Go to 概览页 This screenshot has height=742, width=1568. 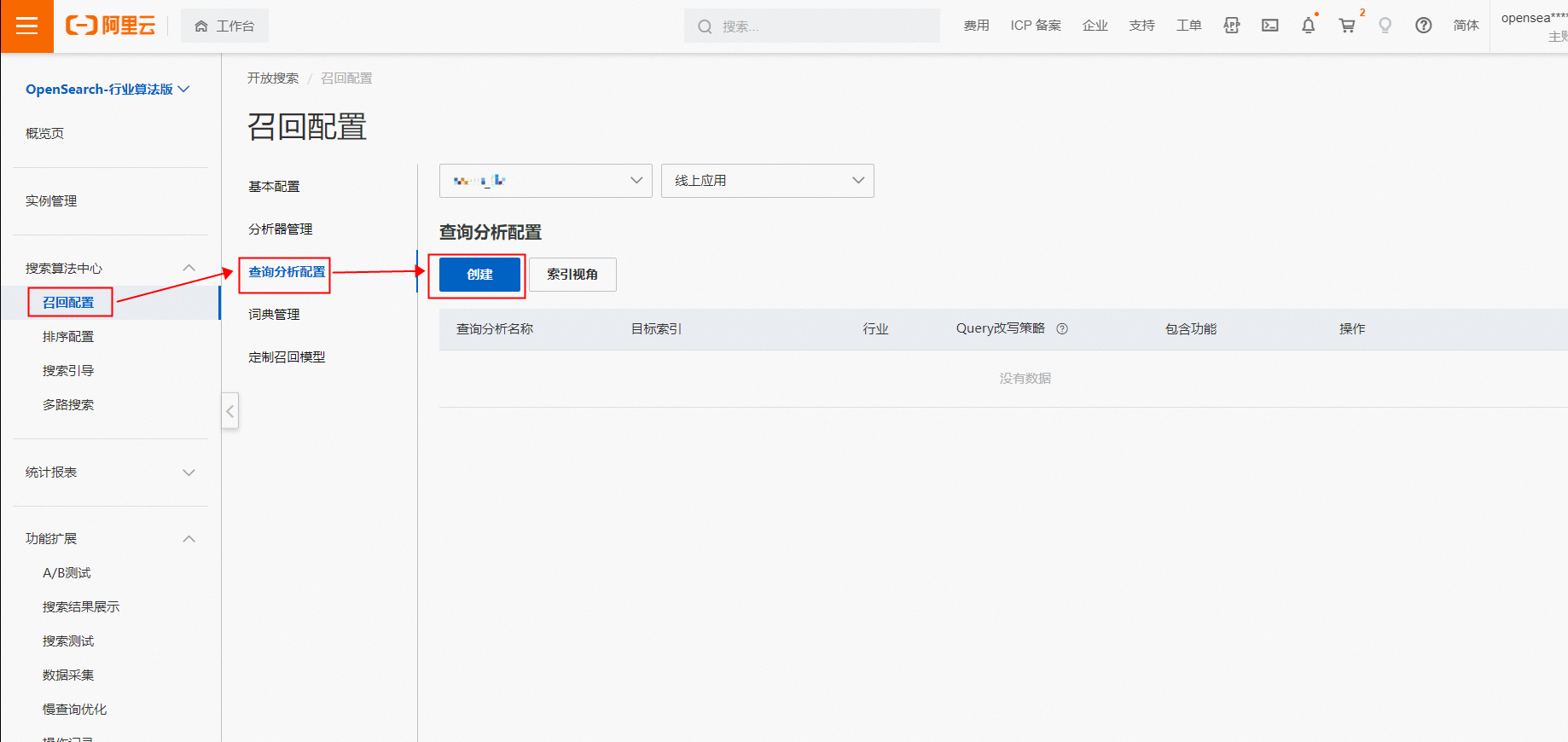click(x=44, y=134)
